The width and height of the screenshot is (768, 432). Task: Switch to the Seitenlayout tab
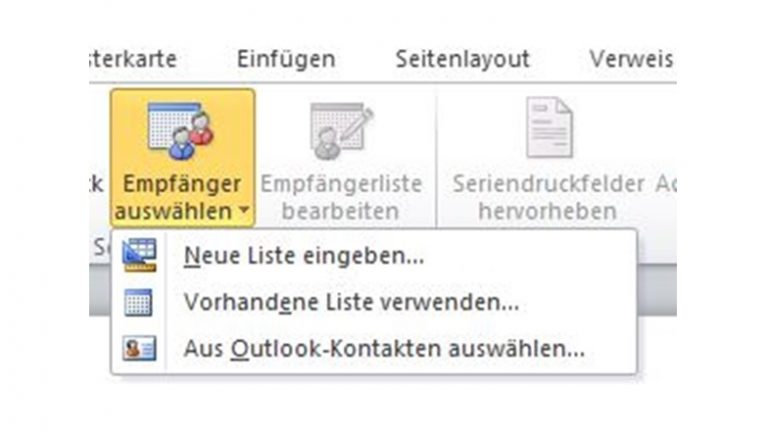462,59
